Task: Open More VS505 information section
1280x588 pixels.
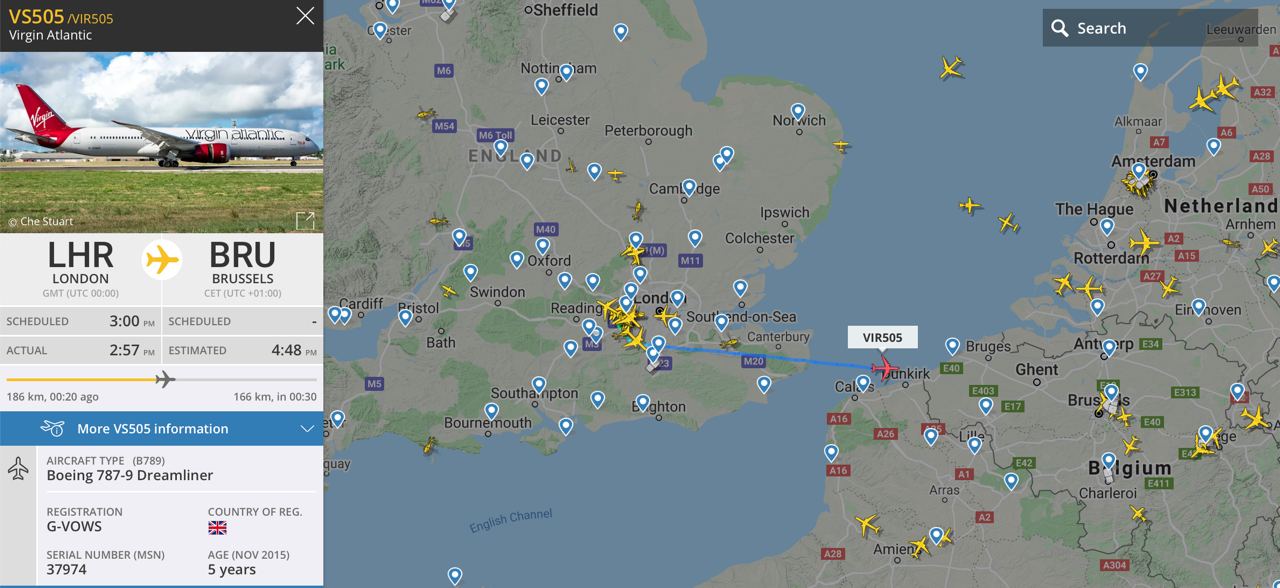Action: click(161, 428)
